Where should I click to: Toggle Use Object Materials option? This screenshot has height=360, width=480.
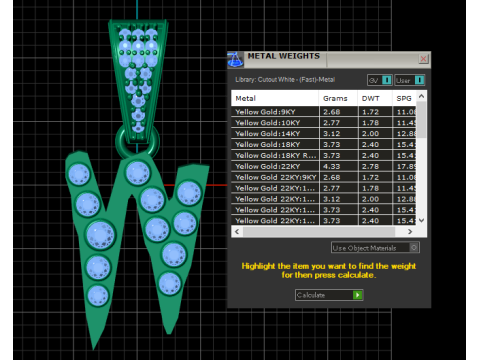pyautogui.click(x=375, y=248)
